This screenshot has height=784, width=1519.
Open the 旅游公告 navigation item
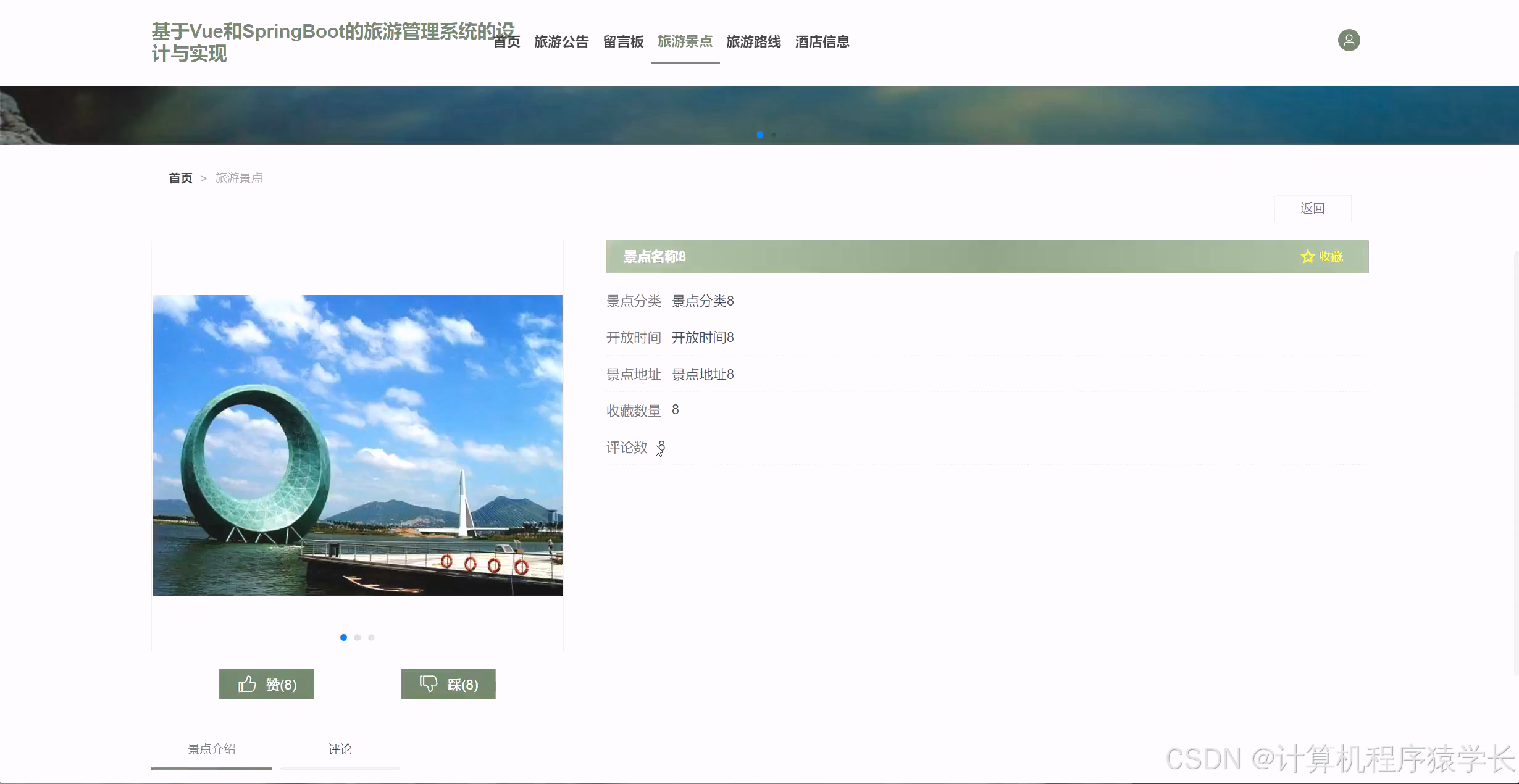[561, 42]
